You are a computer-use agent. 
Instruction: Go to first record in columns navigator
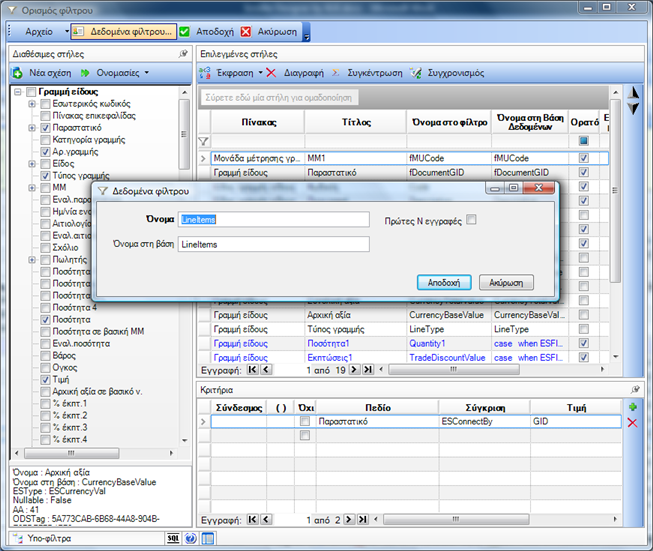(x=252, y=369)
